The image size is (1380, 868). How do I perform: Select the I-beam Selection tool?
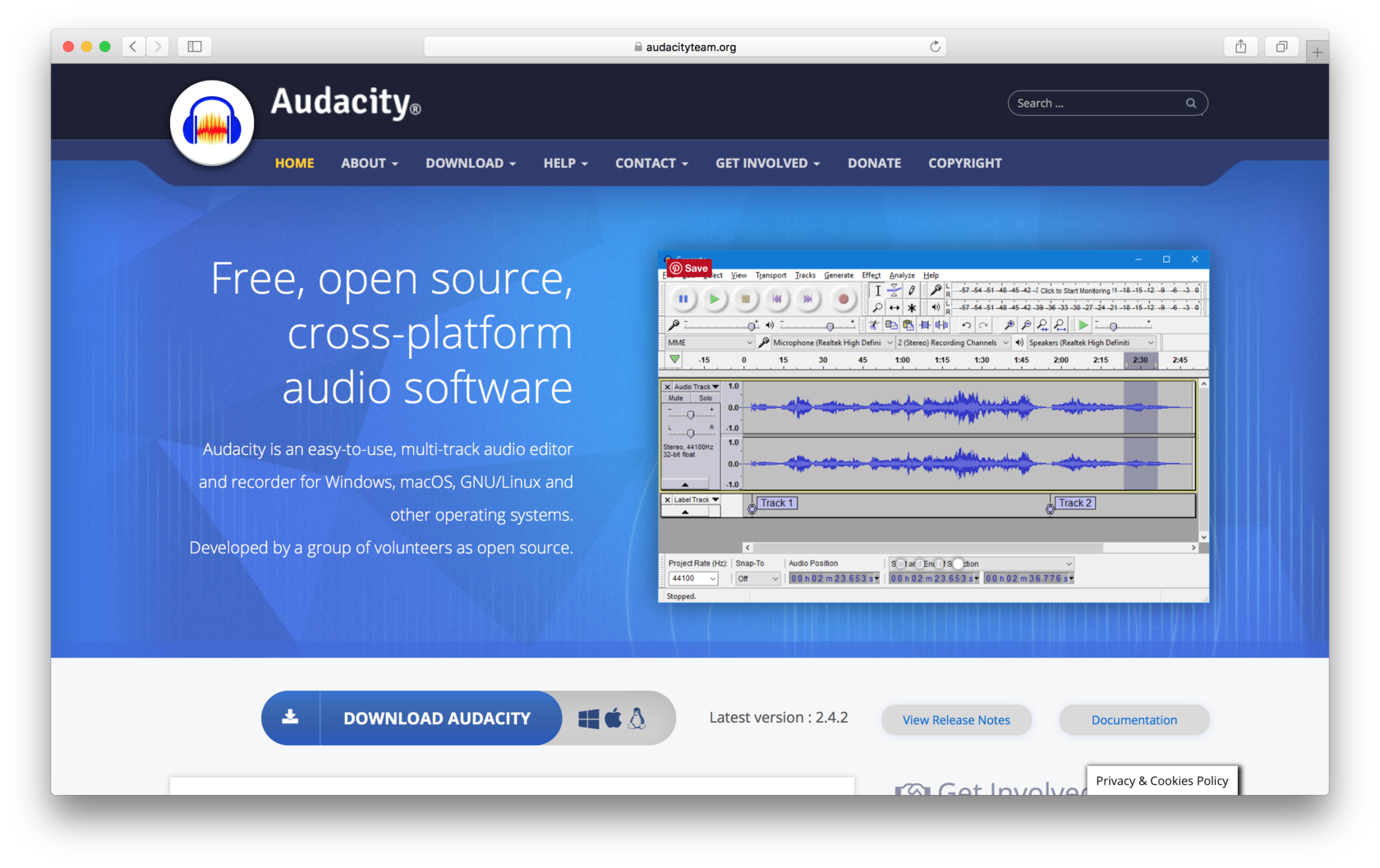tap(877, 291)
